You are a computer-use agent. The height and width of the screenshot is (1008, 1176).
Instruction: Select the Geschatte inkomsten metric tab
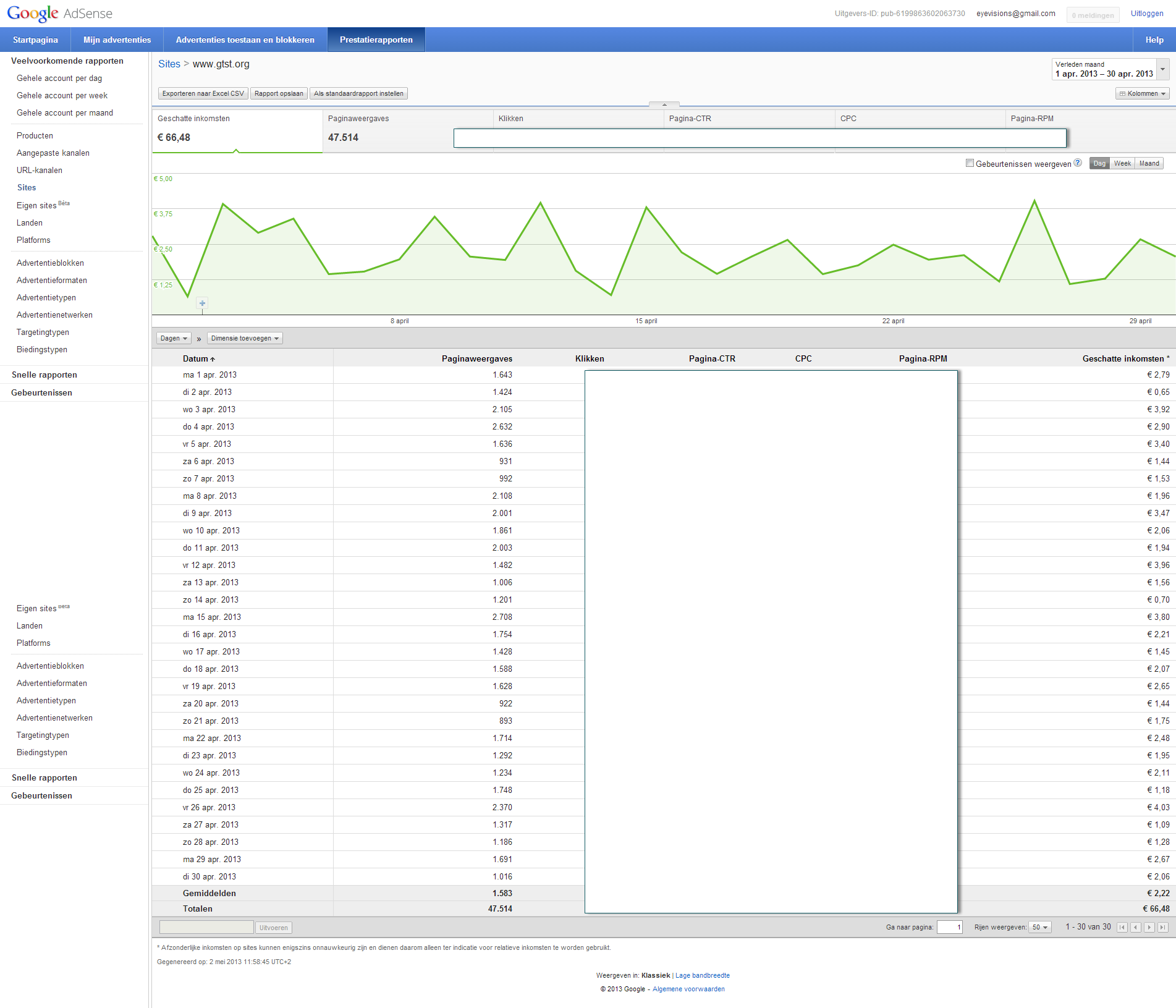pos(237,130)
